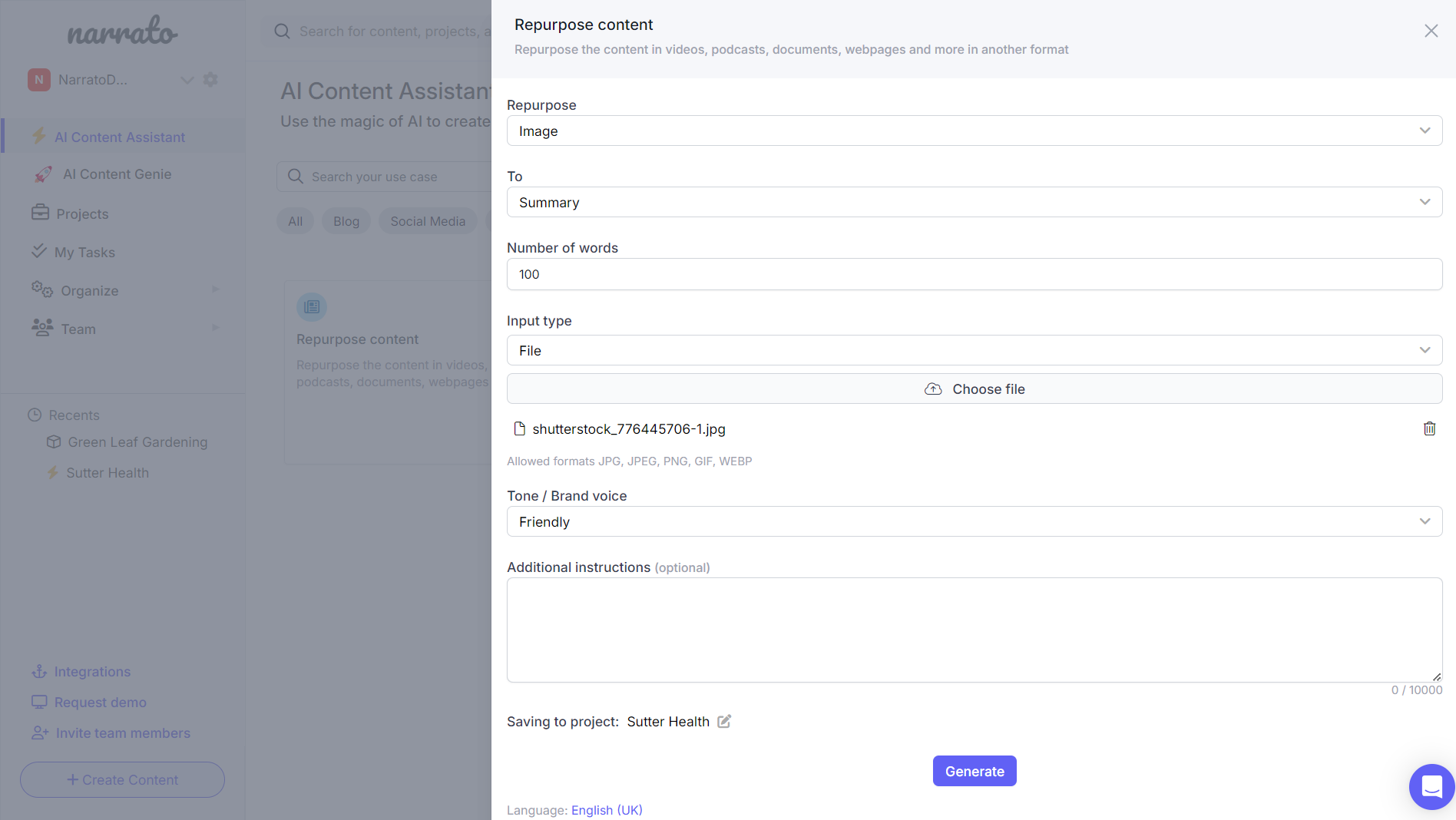Click the Integrations anchor icon
The image size is (1456, 820).
click(39, 672)
